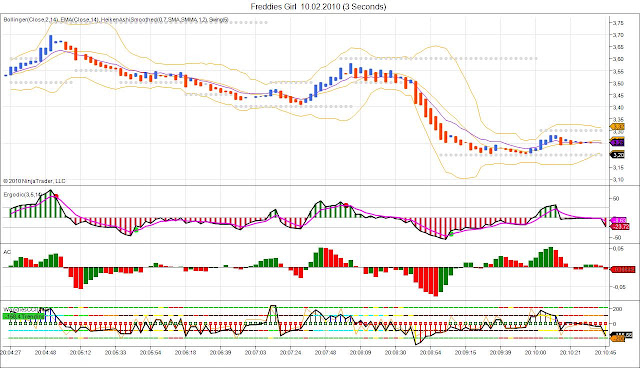Click the 0,05 level on AO axis
This screenshot has height=368, width=640.
[618, 248]
